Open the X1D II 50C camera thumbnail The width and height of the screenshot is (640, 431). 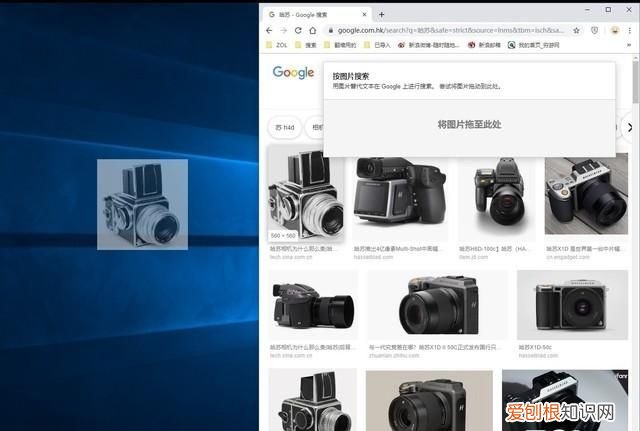(x=438, y=305)
